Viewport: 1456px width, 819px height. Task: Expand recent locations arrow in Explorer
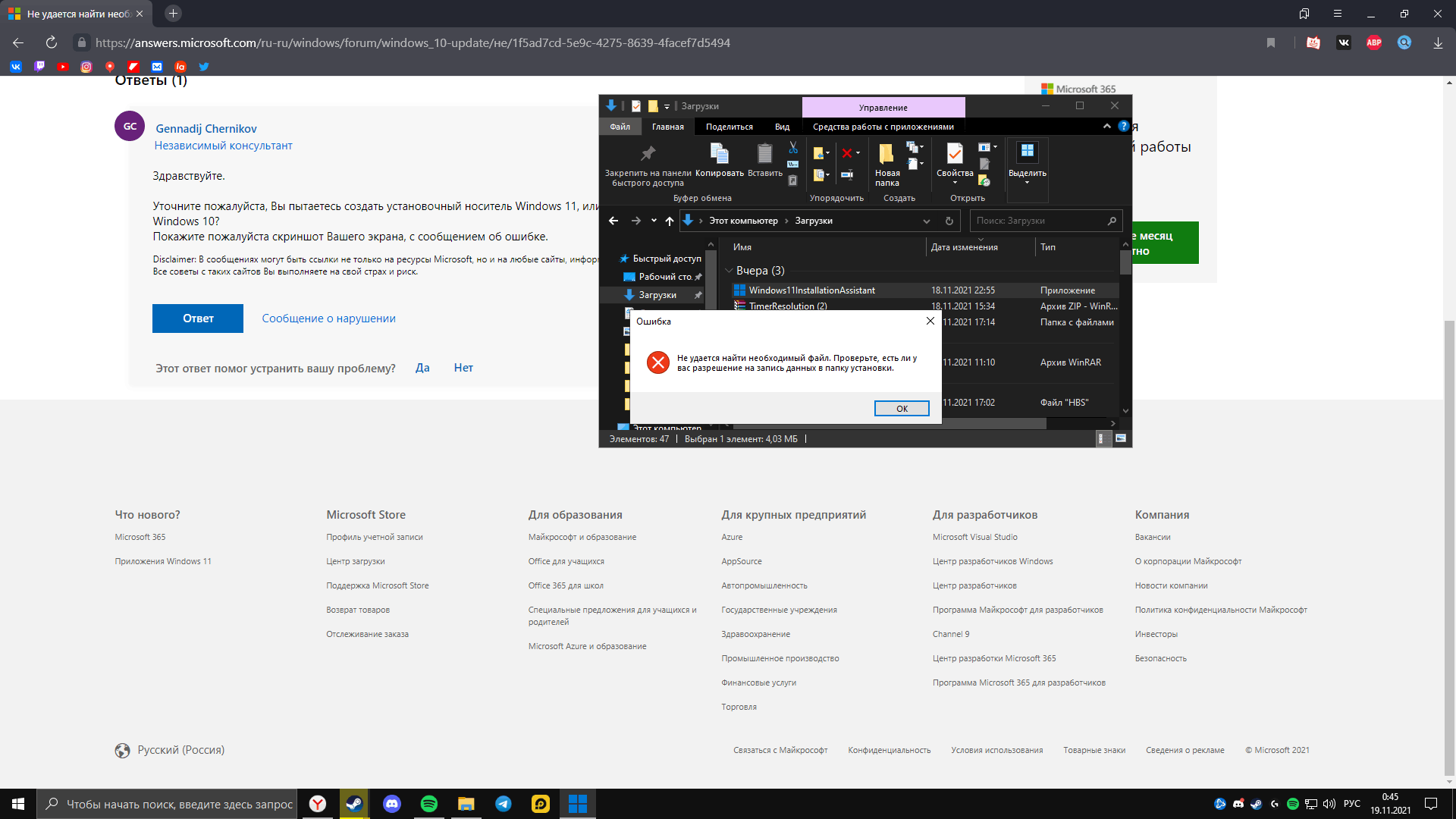point(654,221)
